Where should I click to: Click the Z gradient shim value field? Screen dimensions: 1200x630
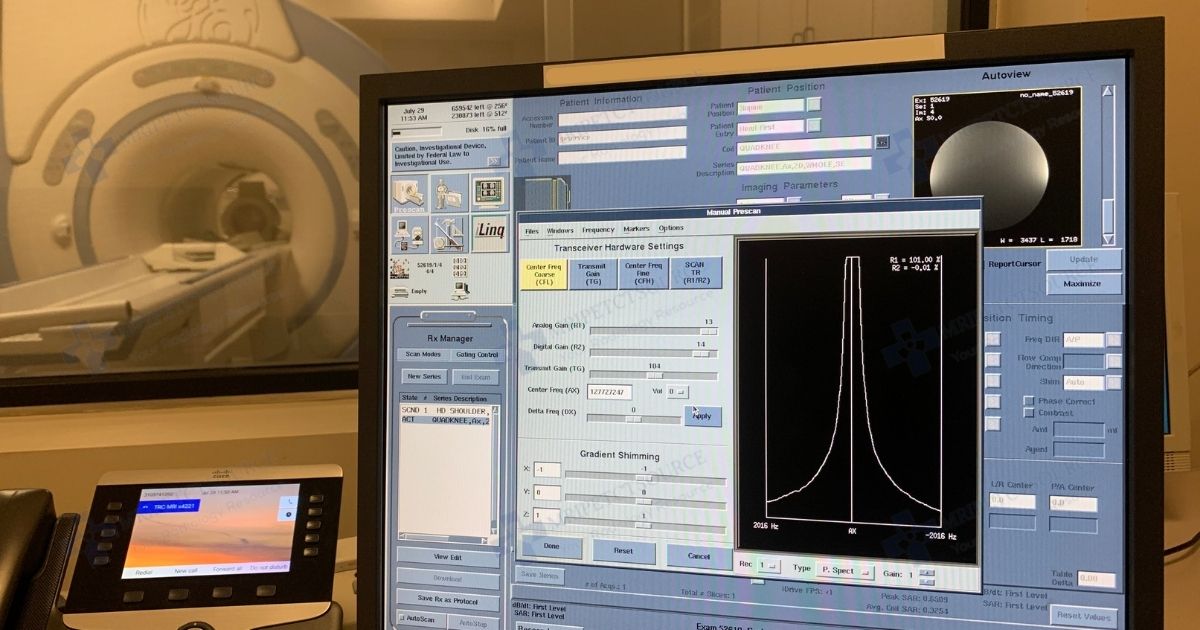point(547,516)
